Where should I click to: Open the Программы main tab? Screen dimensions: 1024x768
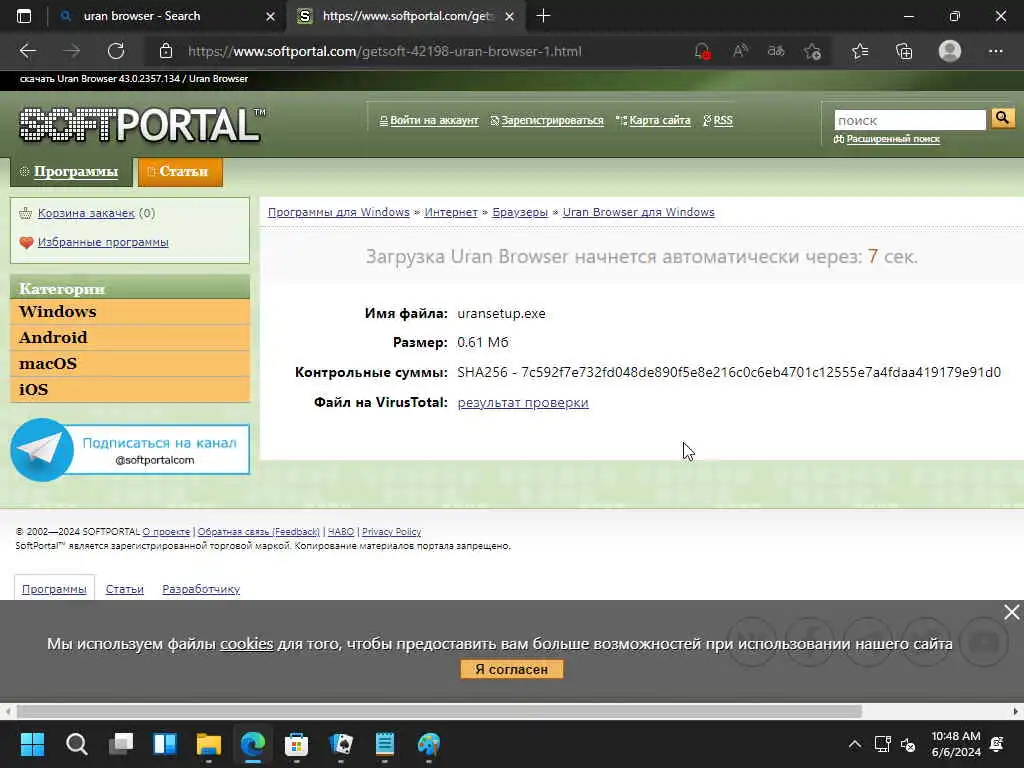71,172
